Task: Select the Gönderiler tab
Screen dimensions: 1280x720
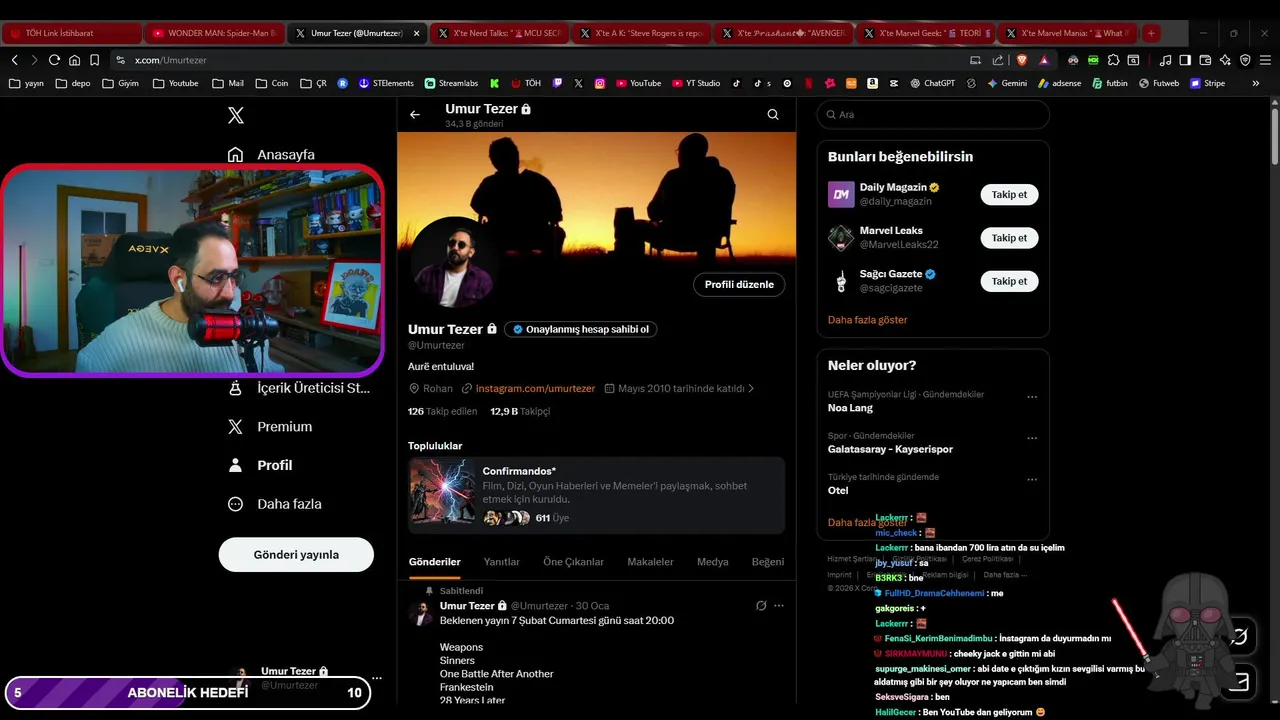Action: (435, 562)
